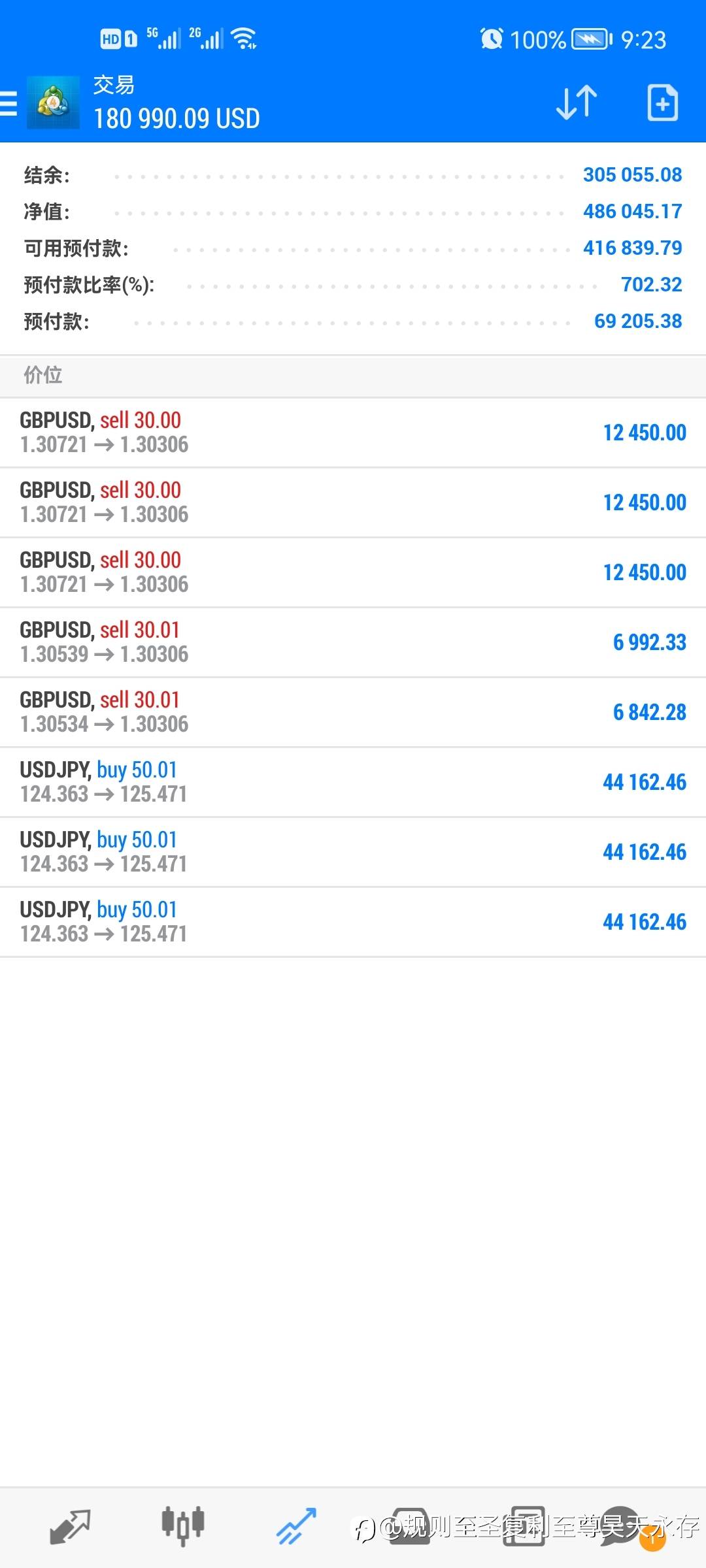Select the Trade tab trend icon
This screenshot has width=706, height=1568.
point(296,1526)
